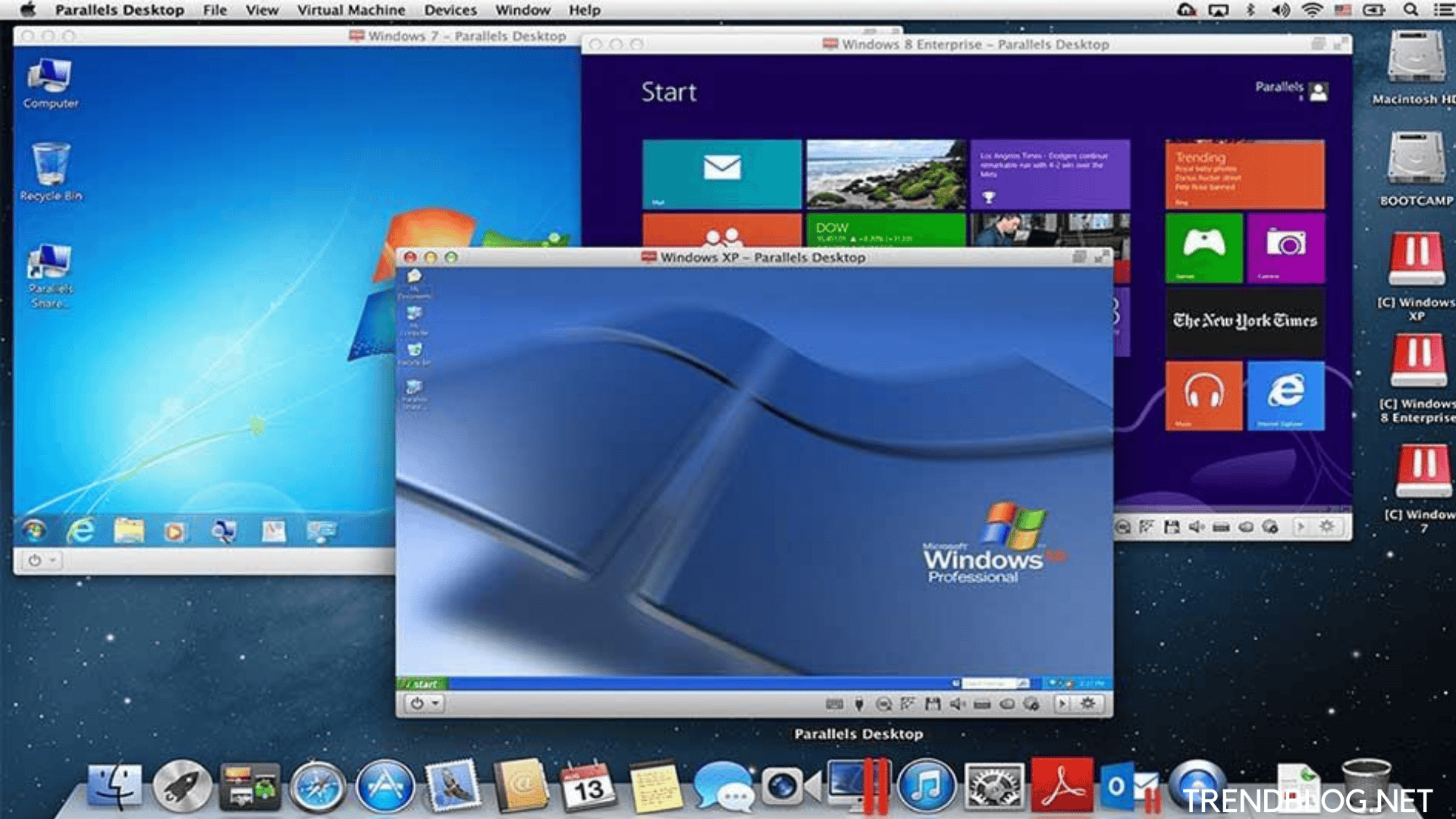Click USB device icon in Windows XP status bar
This screenshot has width=1456, height=819.
click(859, 704)
